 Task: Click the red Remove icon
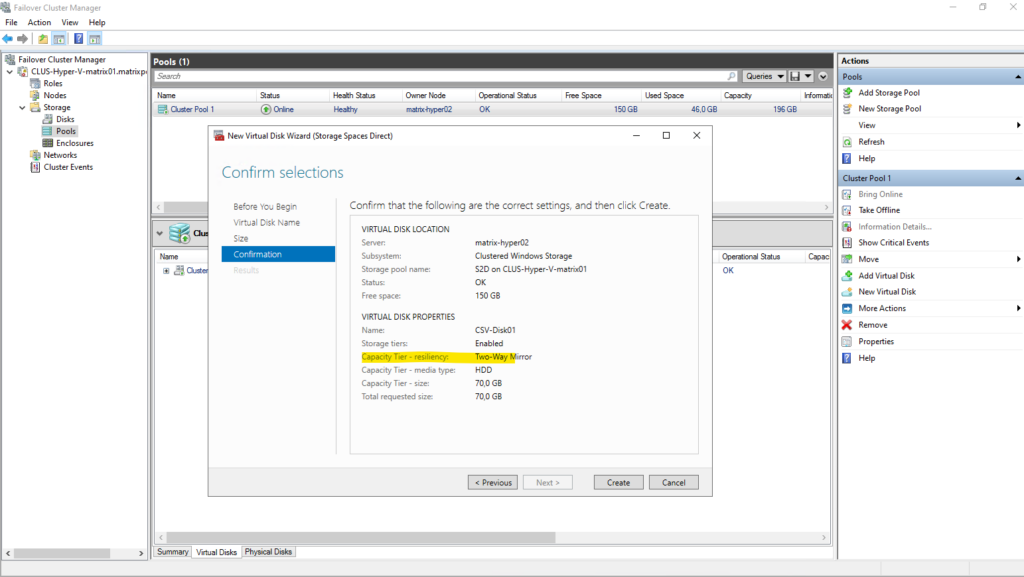click(847, 325)
